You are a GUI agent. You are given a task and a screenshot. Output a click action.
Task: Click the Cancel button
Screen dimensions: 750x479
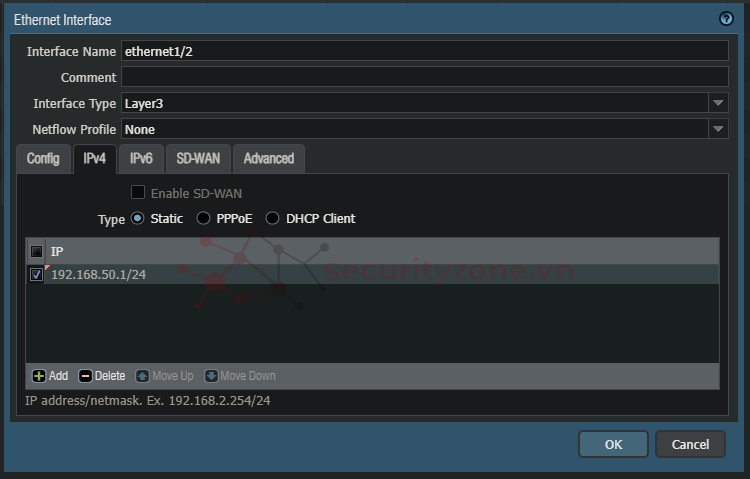point(690,444)
